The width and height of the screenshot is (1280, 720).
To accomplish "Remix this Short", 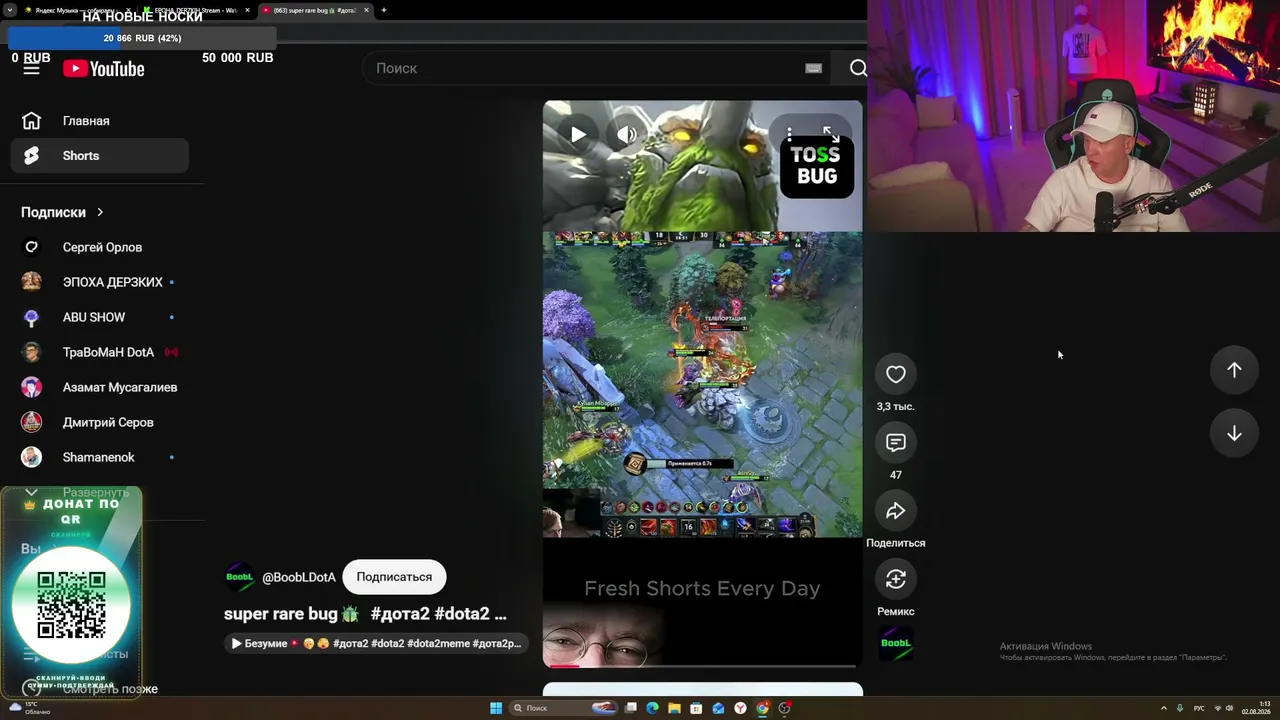I will coord(895,579).
